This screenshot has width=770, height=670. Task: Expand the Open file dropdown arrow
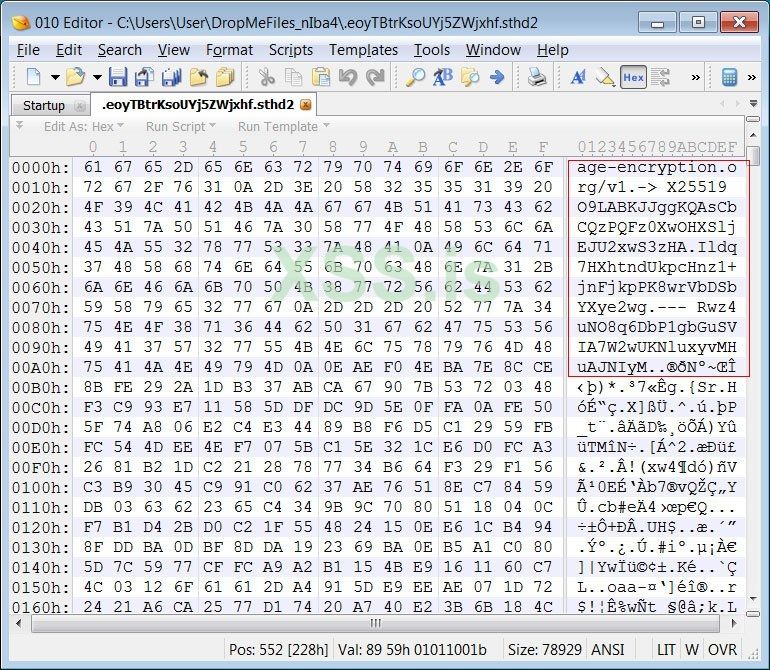coord(97,77)
